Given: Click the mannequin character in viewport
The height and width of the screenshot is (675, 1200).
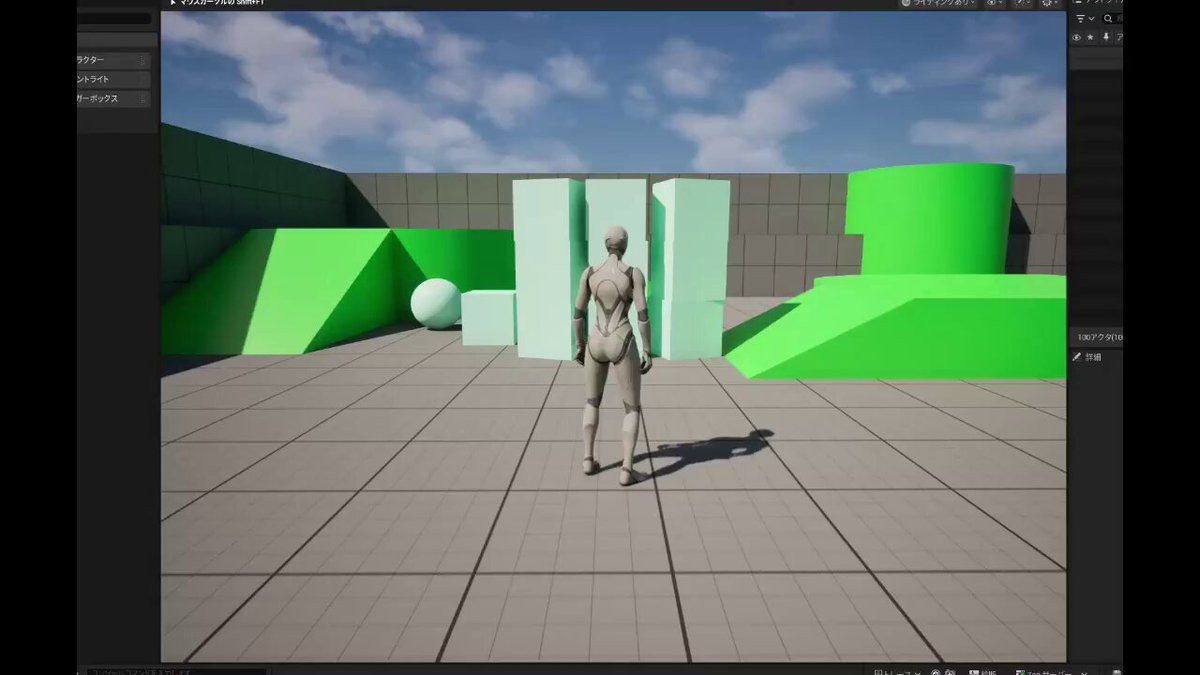Looking at the screenshot, I should pyautogui.click(x=612, y=355).
